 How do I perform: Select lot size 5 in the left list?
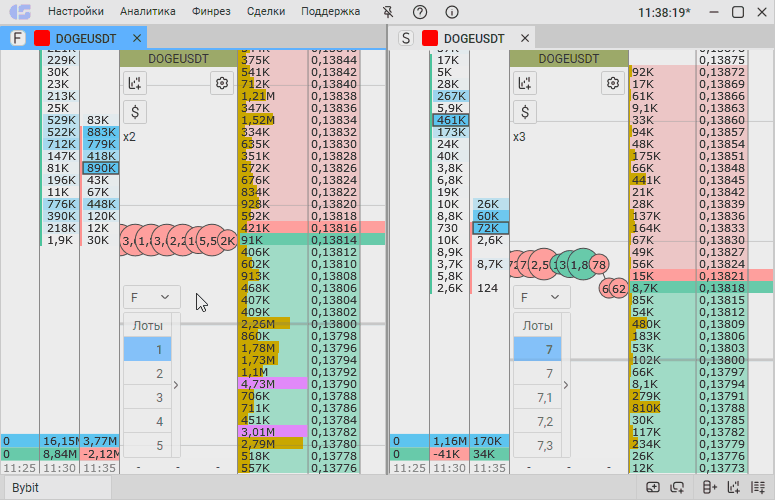coord(147,446)
